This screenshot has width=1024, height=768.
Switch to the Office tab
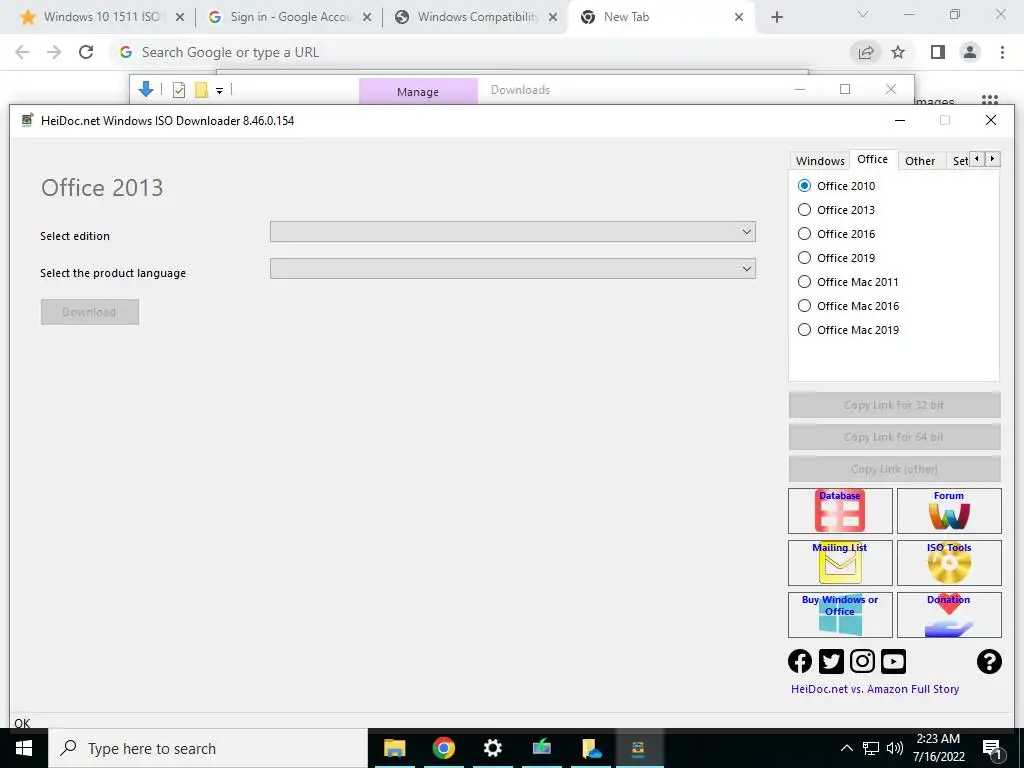[x=872, y=159]
